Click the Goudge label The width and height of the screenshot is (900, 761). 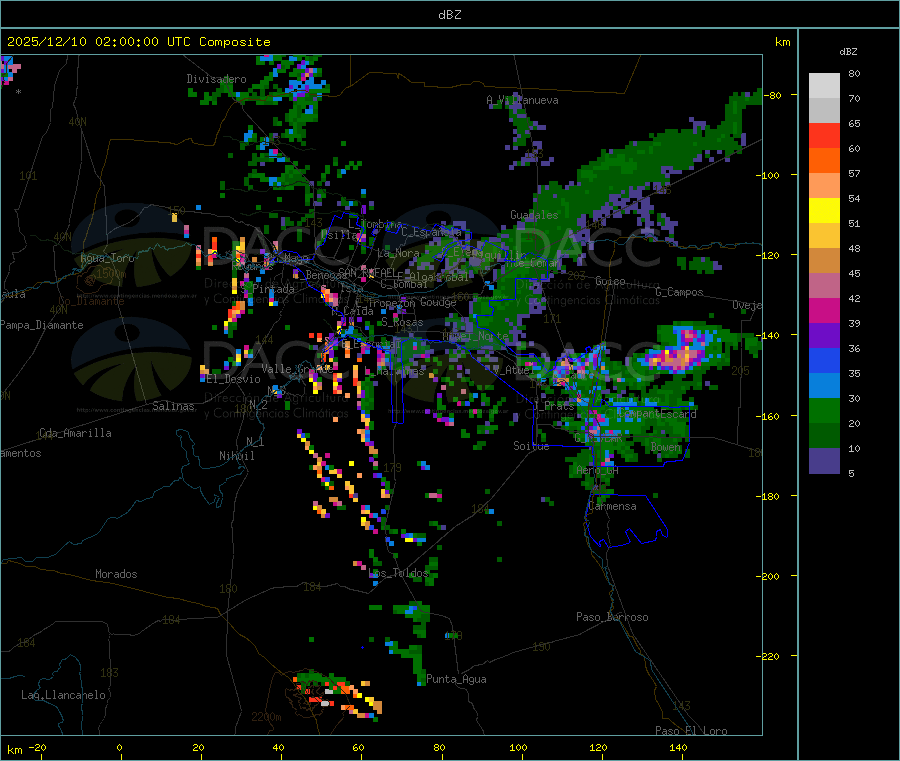tap(438, 302)
